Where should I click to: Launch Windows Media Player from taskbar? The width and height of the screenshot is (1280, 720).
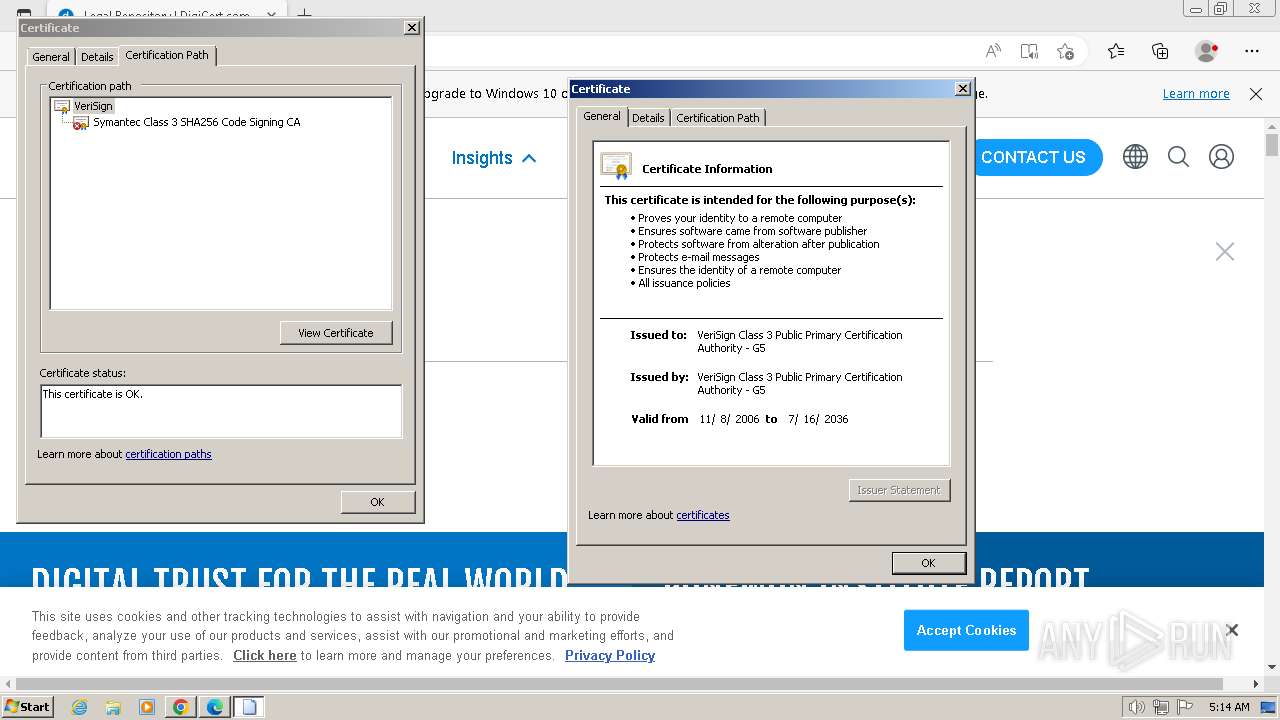coord(147,707)
